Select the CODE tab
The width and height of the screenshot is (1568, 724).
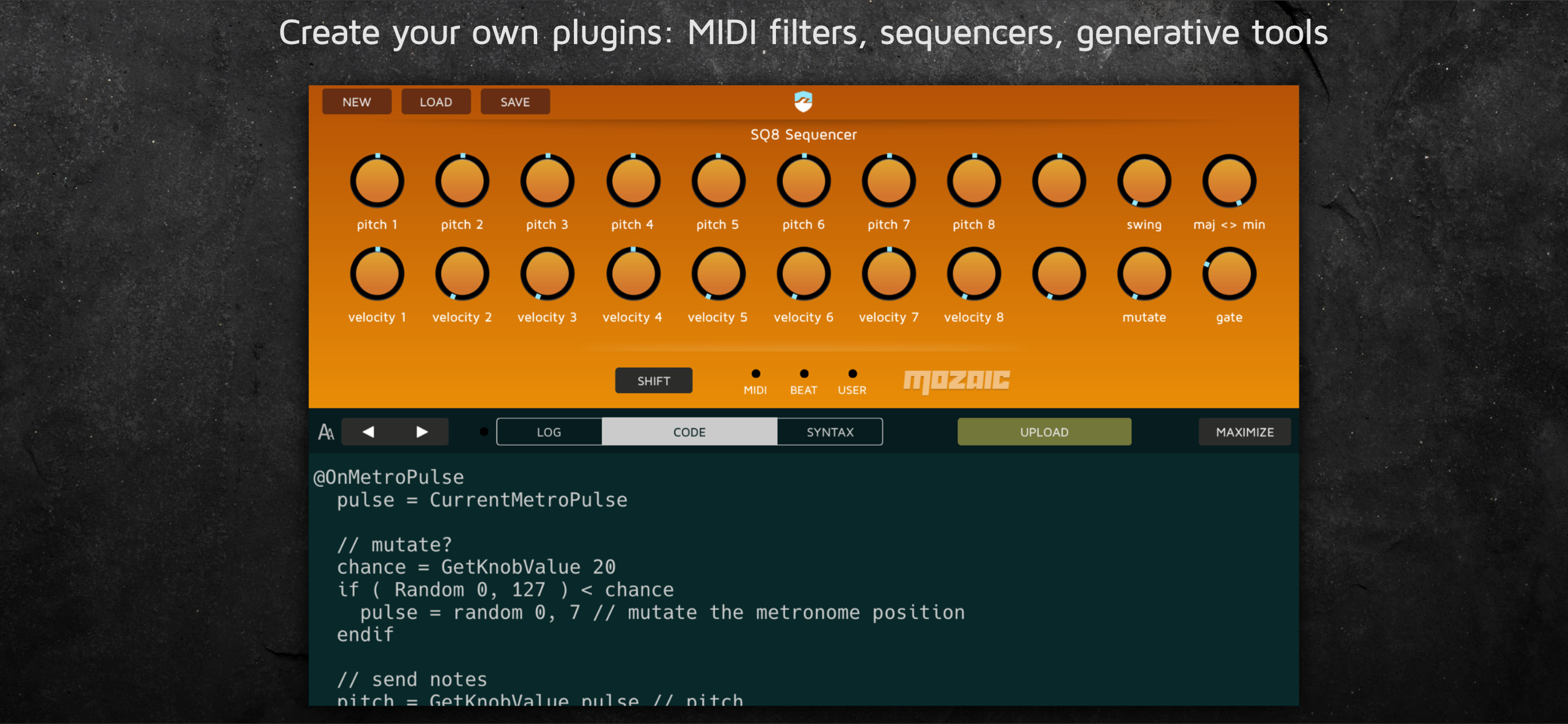(x=689, y=432)
